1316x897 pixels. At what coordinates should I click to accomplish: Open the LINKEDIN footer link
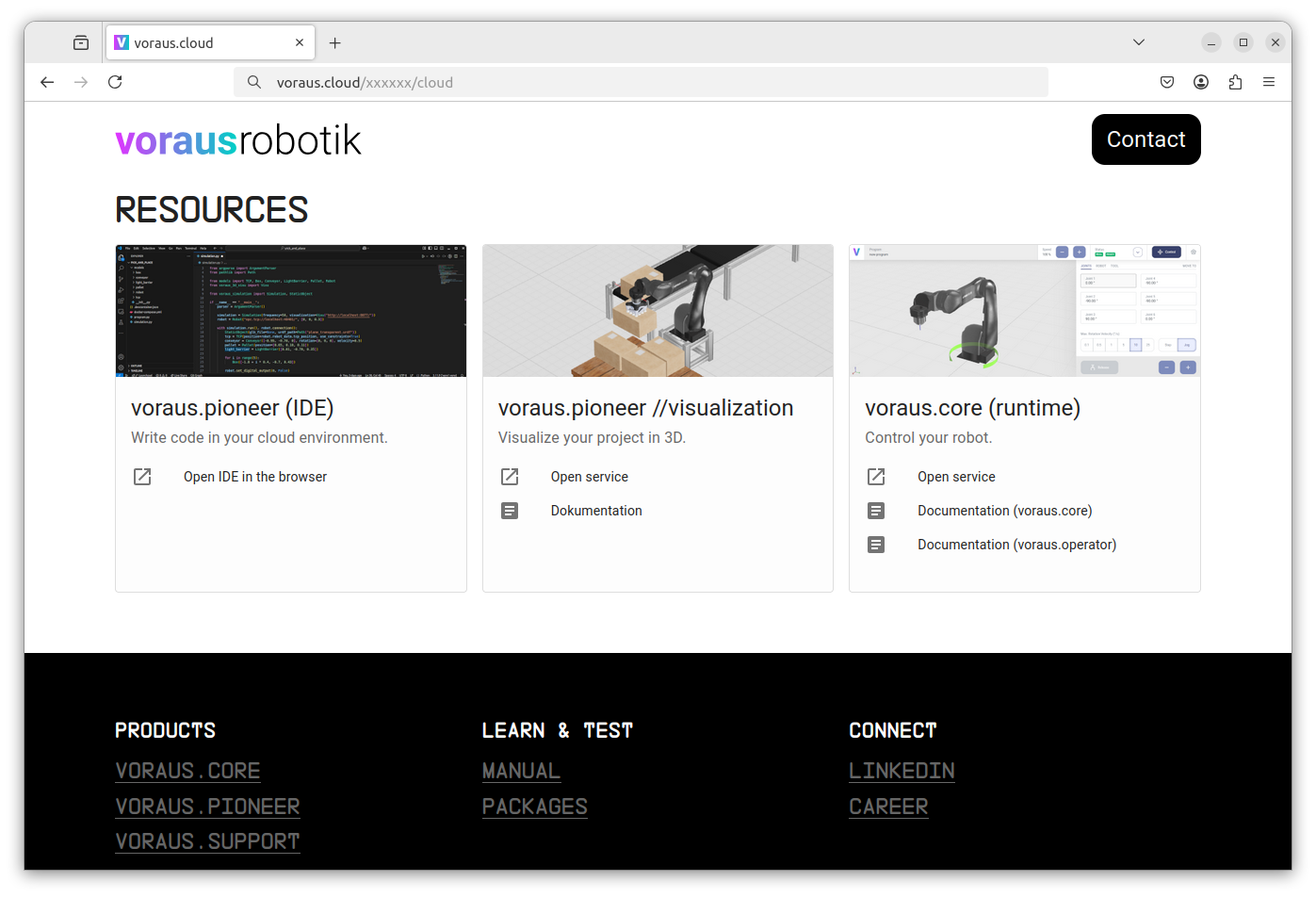pos(902,771)
